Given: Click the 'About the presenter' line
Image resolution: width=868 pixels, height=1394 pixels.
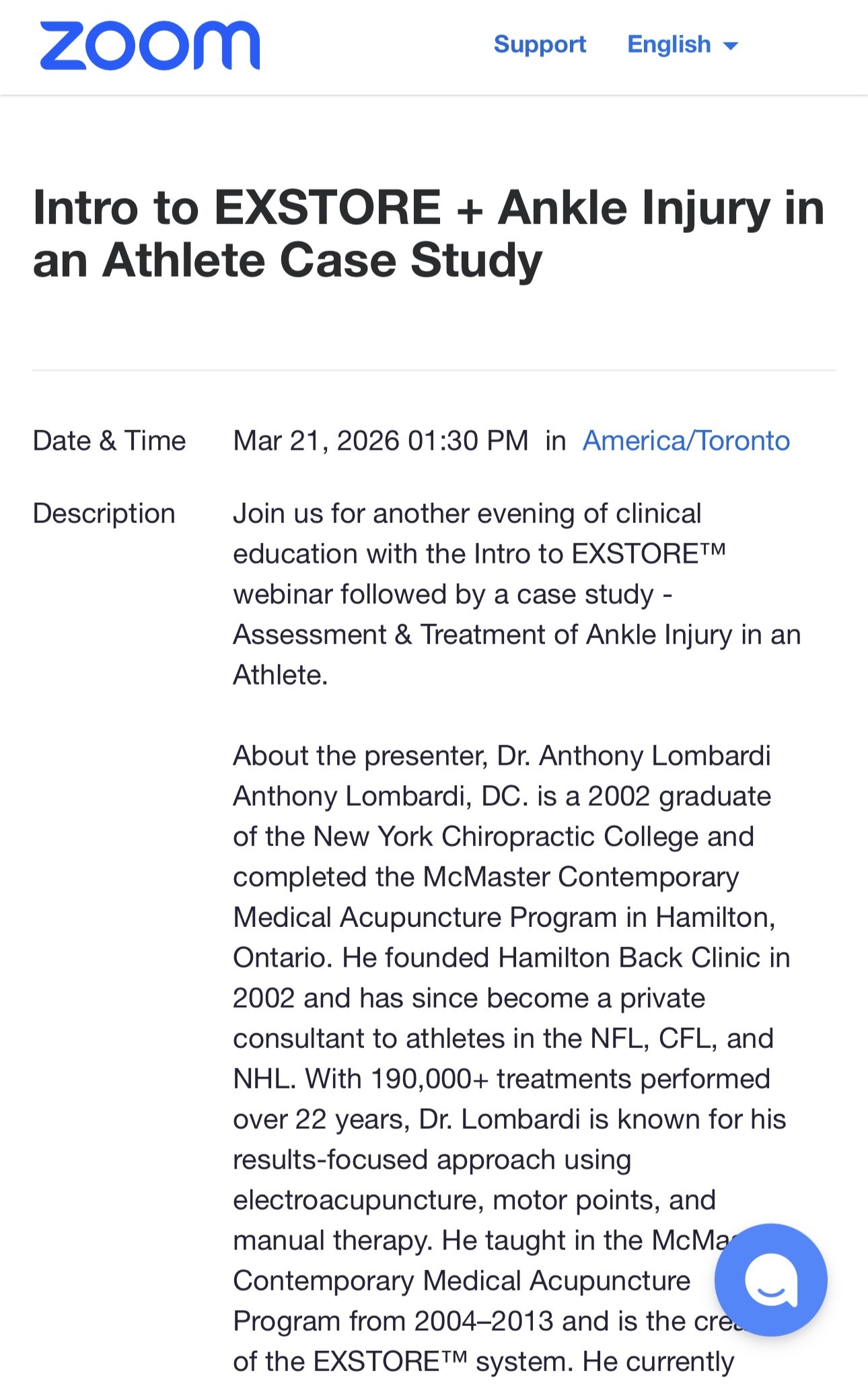Looking at the screenshot, I should pyautogui.click(x=501, y=756).
